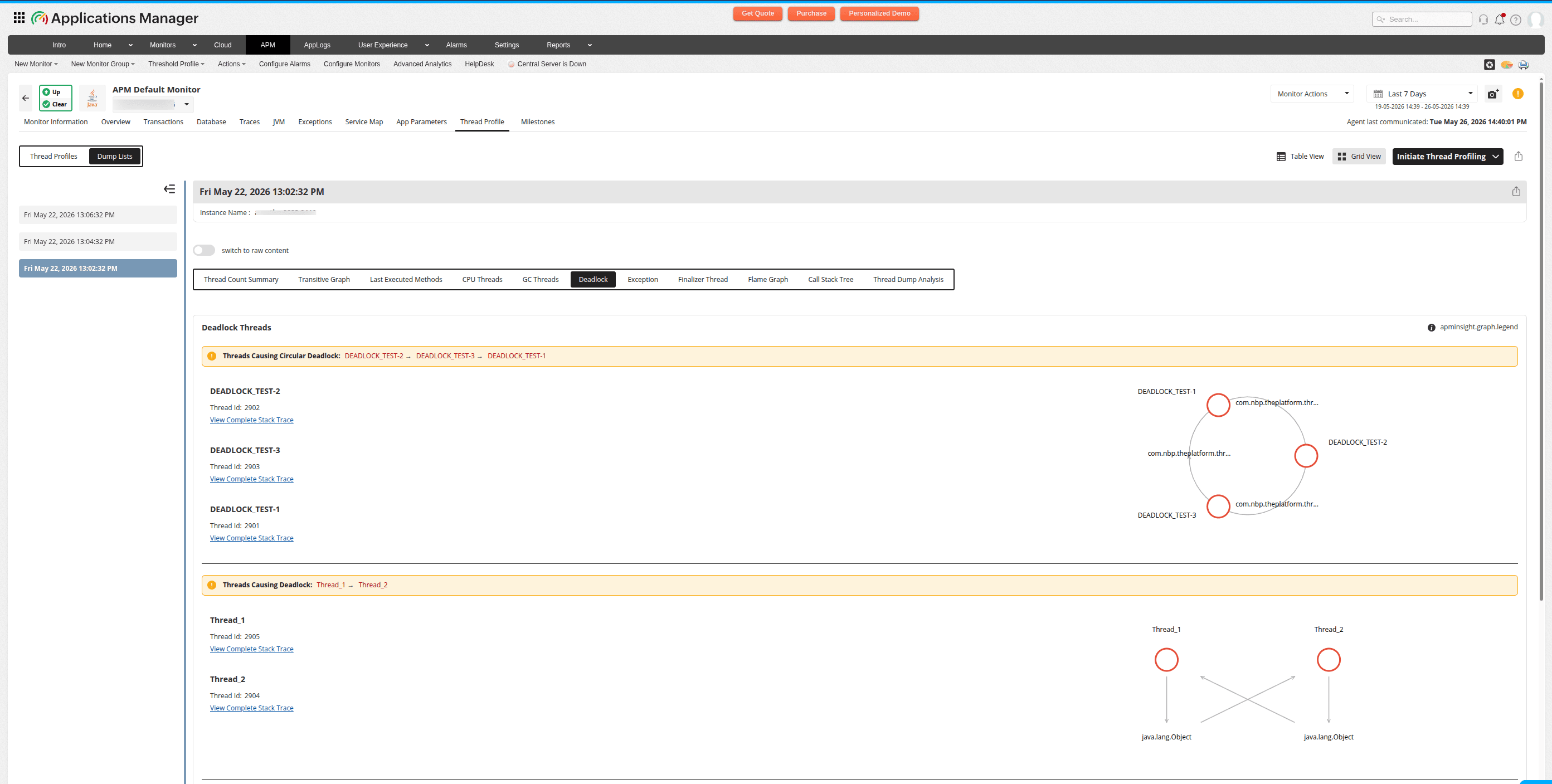Viewport: 1552px width, 784px height.
Task: Select the Thread Profiles toggle
Action: coord(53,156)
